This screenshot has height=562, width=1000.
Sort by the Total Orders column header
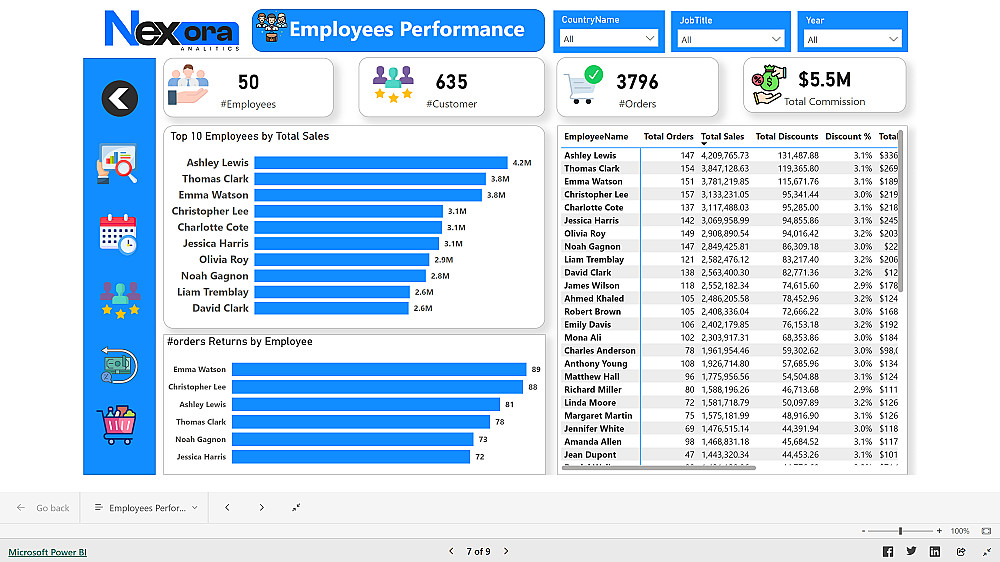pyautogui.click(x=668, y=137)
